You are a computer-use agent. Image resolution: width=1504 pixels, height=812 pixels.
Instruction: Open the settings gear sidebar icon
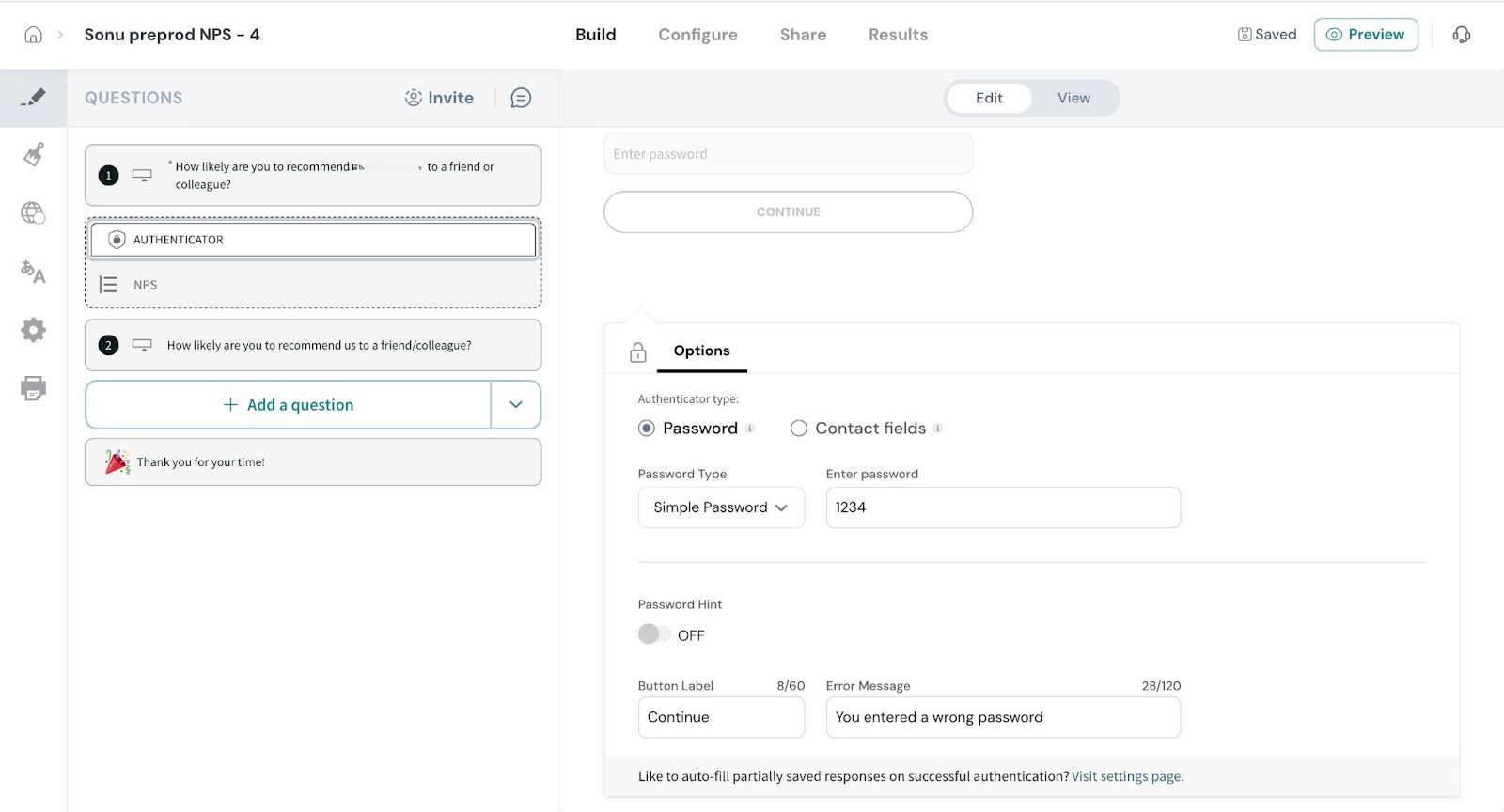(33, 330)
